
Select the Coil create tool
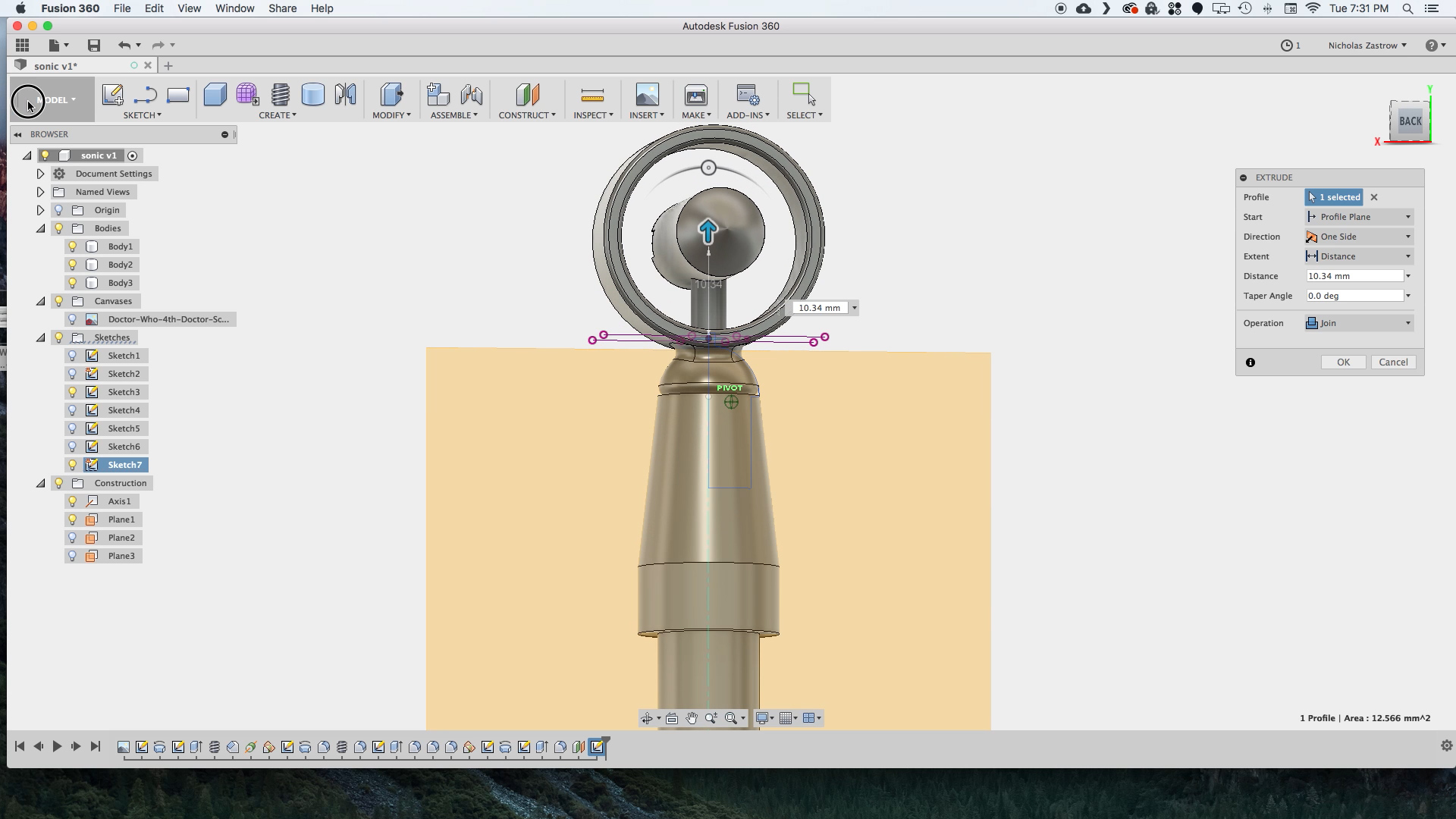281,95
